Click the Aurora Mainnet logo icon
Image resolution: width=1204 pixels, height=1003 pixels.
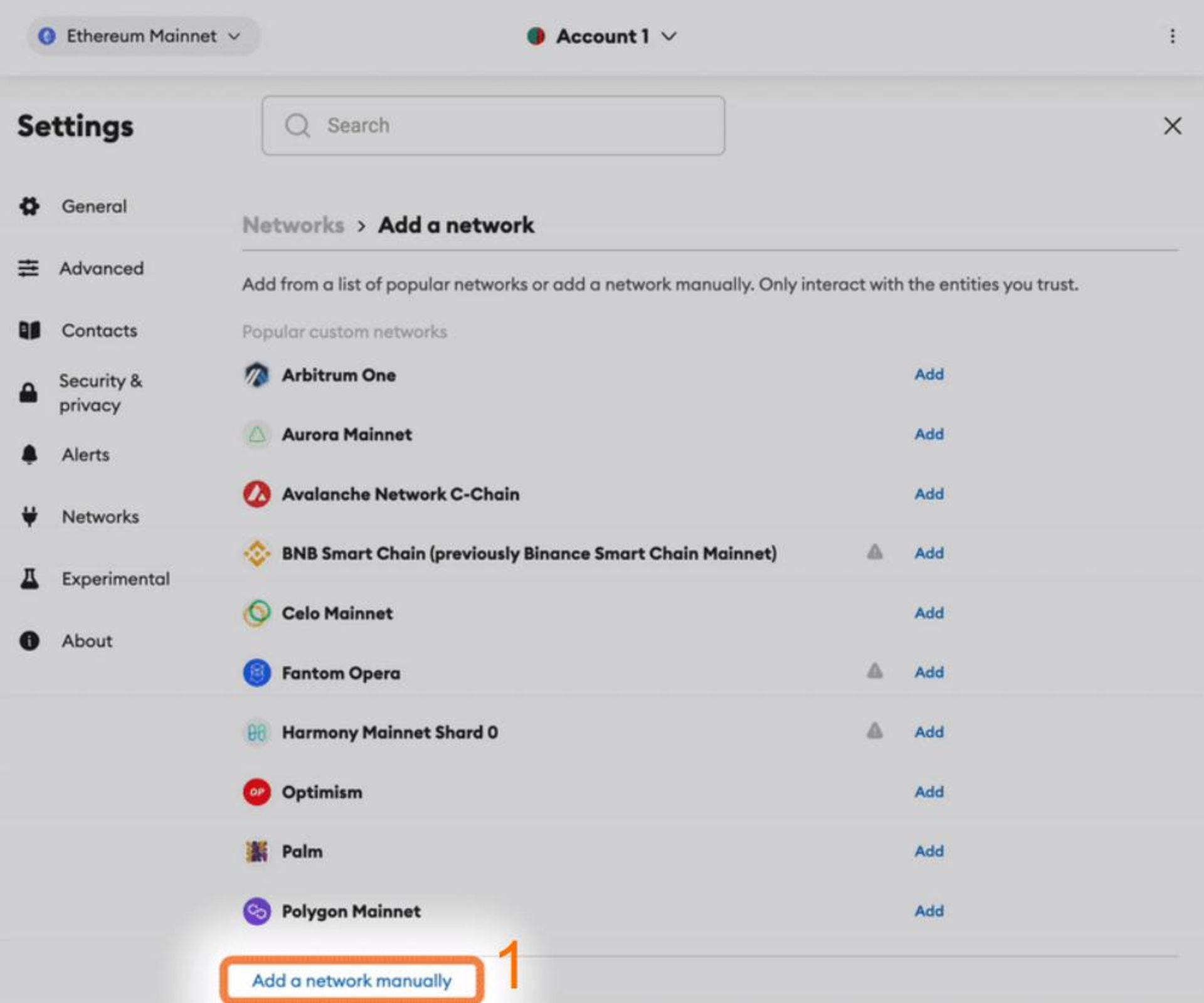256,434
